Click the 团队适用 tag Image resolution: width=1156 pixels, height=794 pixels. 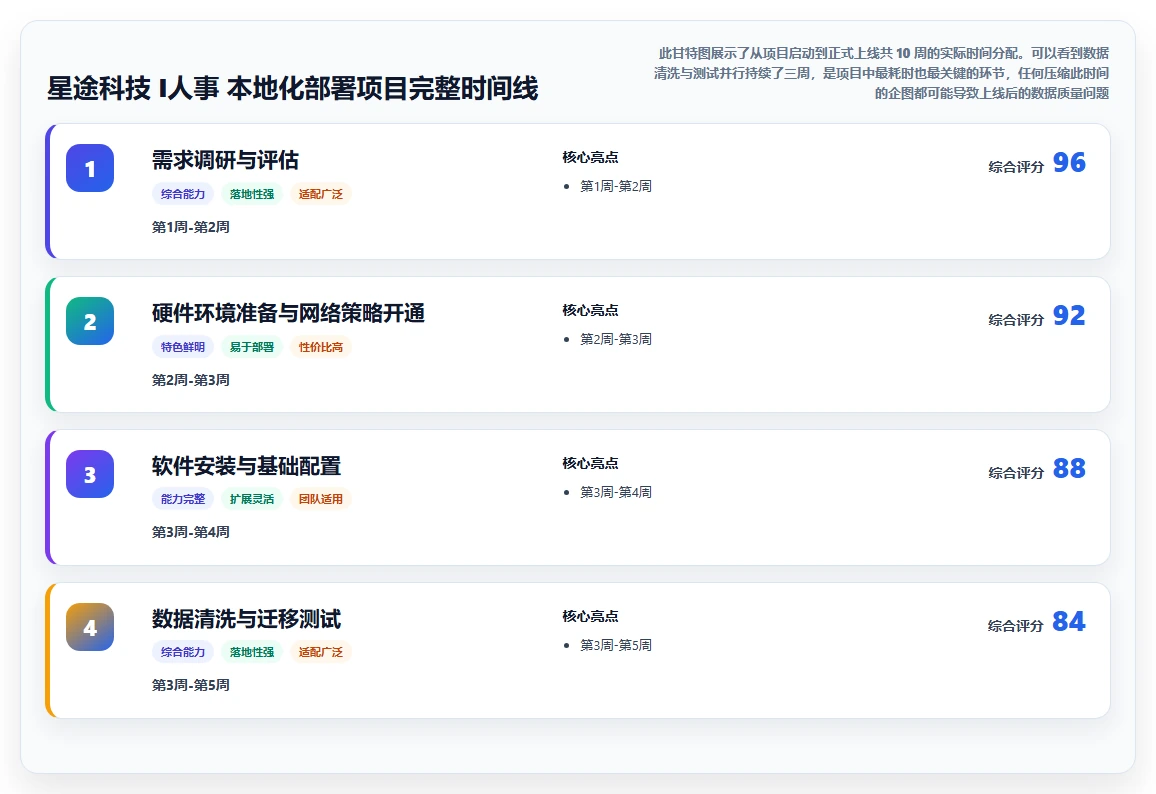click(x=321, y=499)
